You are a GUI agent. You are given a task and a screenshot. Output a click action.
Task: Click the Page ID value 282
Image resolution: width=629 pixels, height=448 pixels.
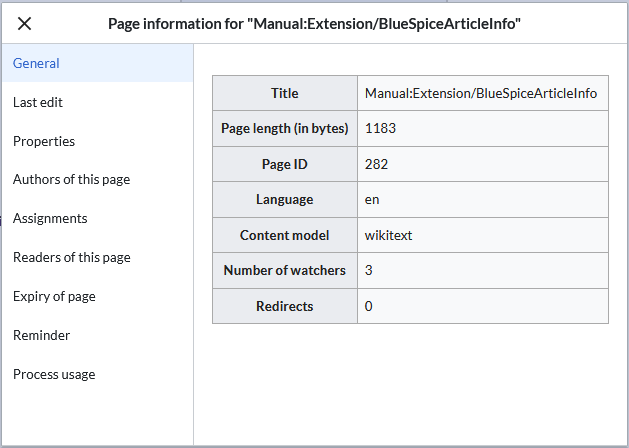[x=376, y=164]
